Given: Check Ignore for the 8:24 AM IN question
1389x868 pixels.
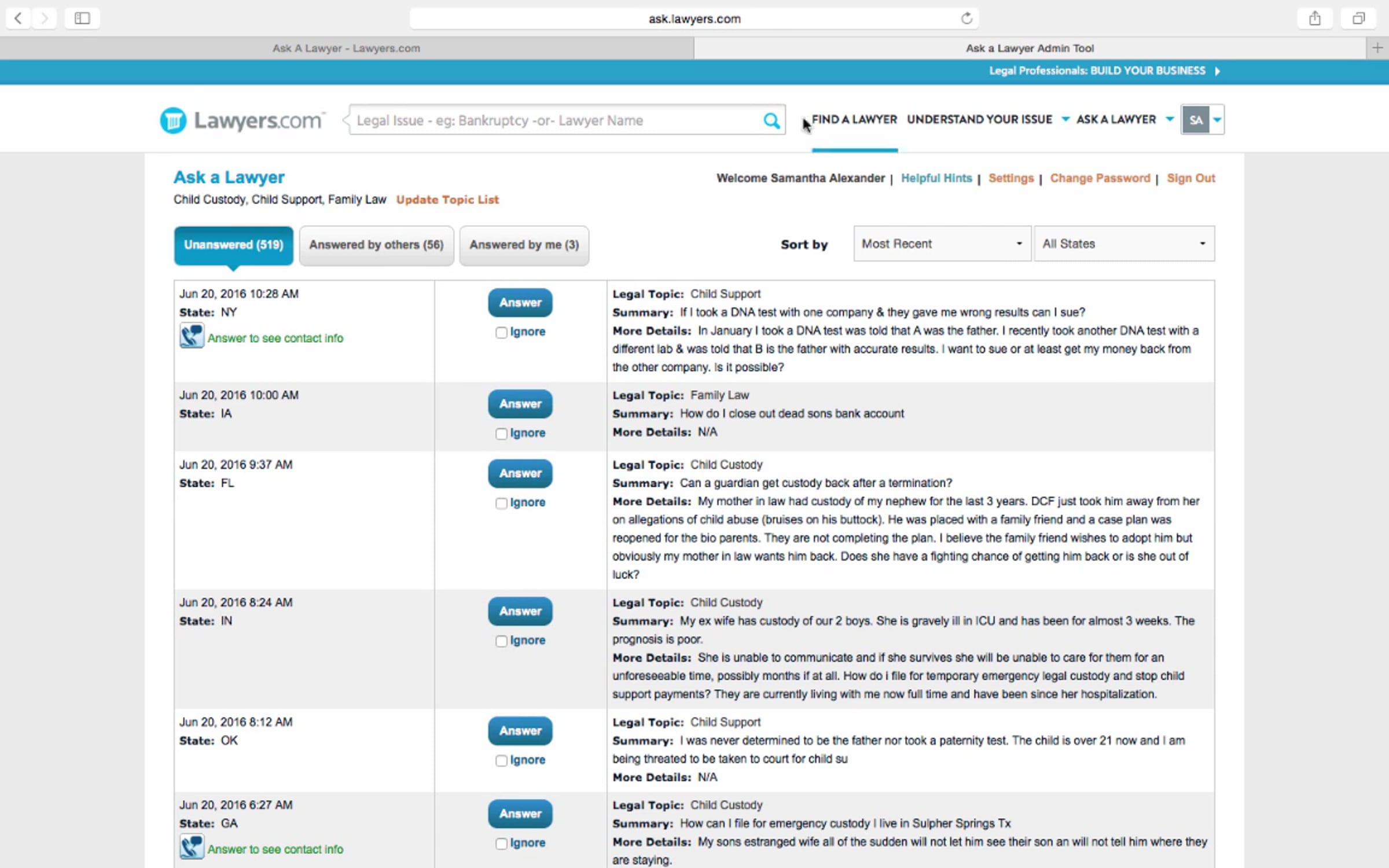Looking at the screenshot, I should click(501, 641).
